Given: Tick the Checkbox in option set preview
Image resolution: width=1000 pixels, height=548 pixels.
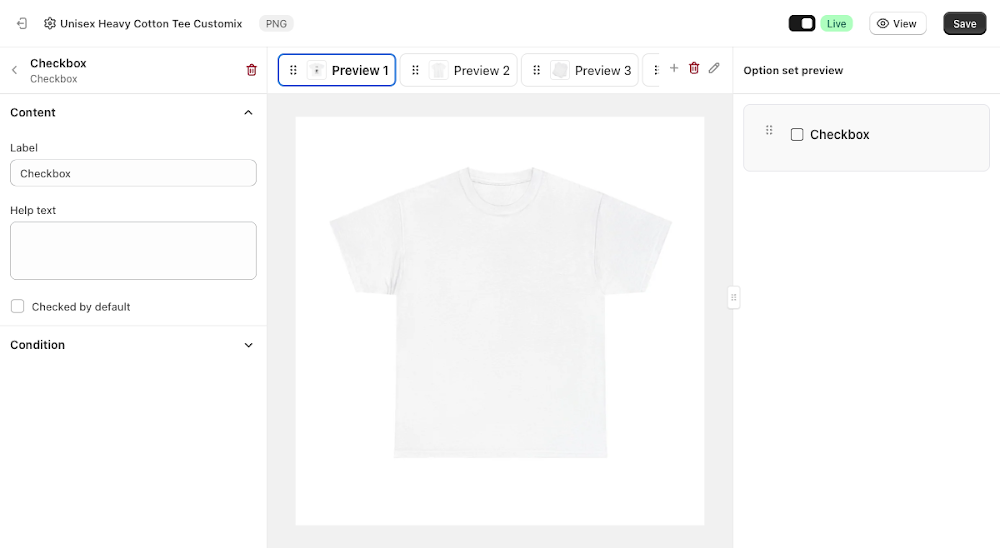Looking at the screenshot, I should [797, 135].
